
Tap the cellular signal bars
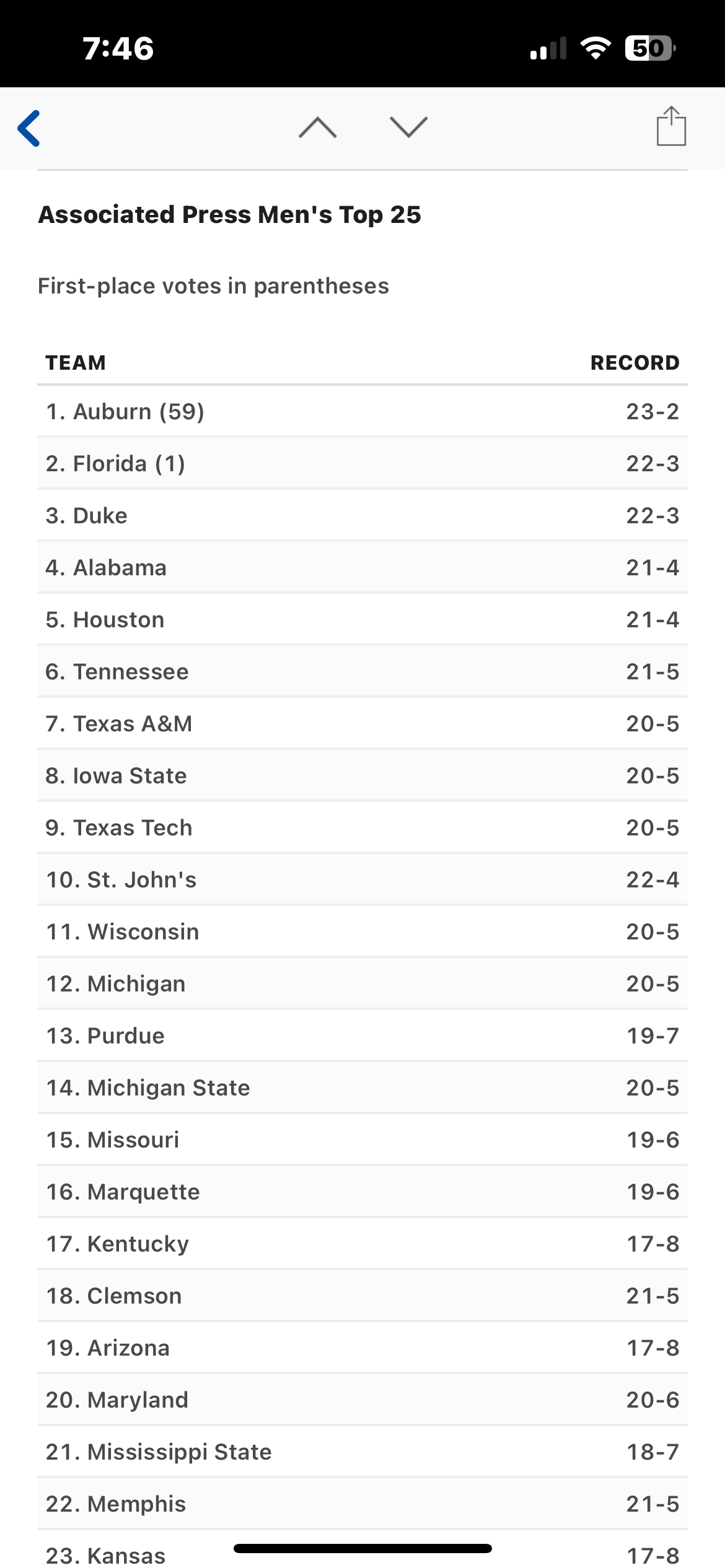pyautogui.click(x=548, y=48)
